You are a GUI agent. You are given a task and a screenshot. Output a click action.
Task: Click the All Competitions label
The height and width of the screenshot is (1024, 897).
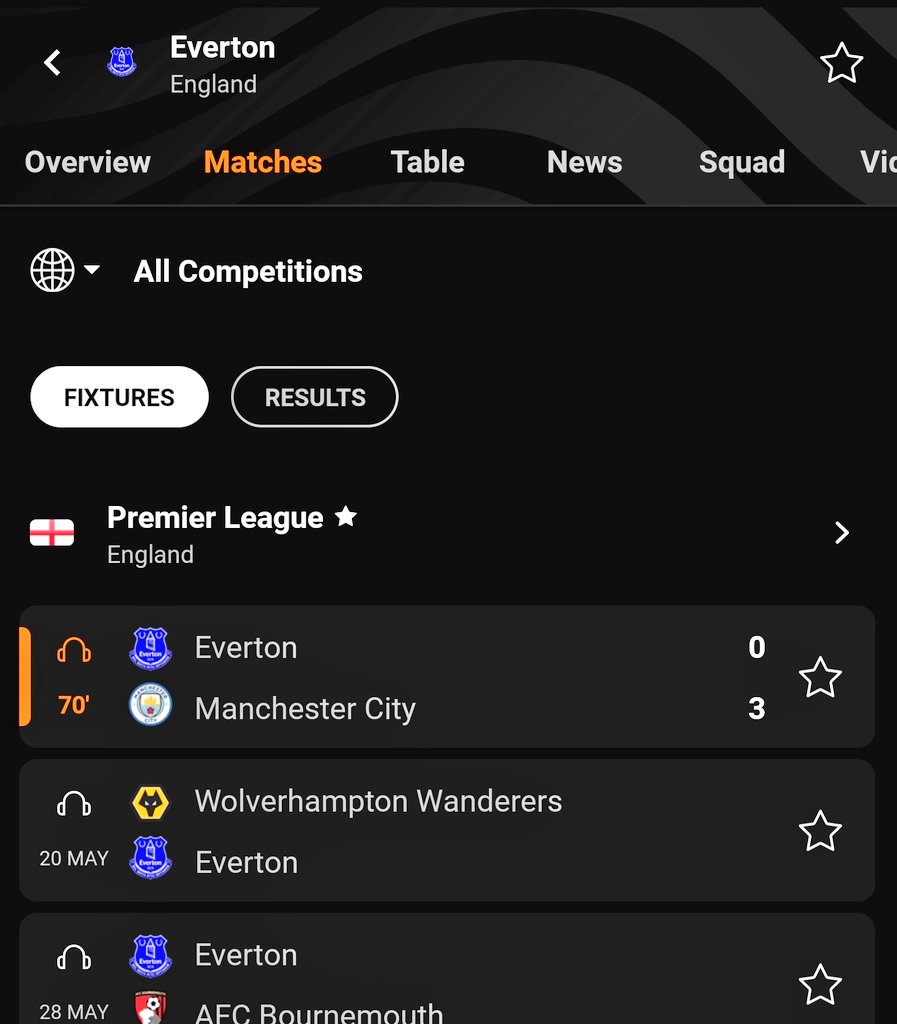point(248,271)
